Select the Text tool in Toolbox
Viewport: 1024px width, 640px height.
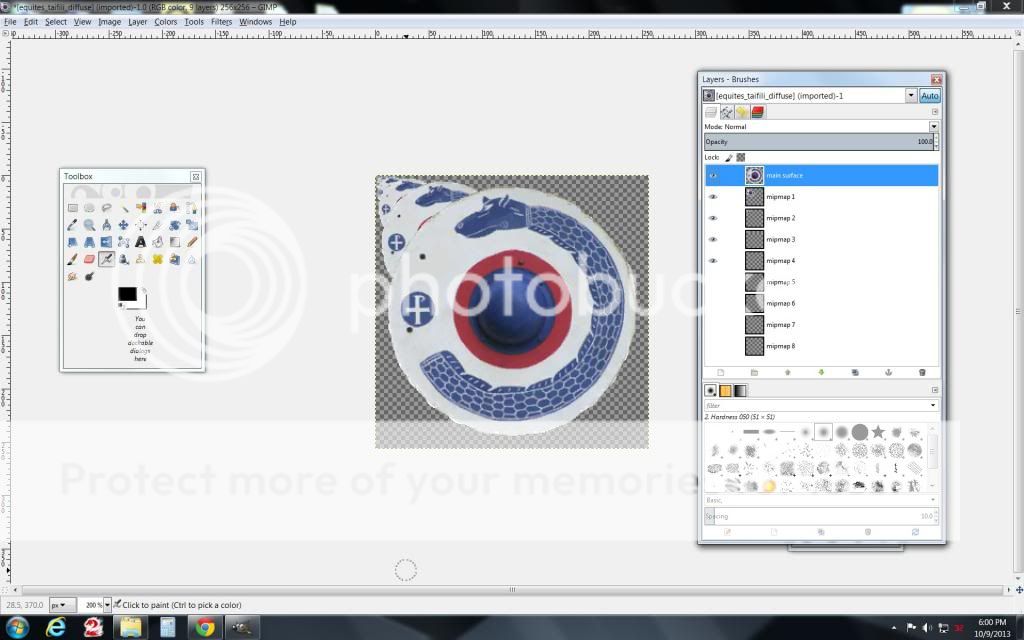pos(141,242)
